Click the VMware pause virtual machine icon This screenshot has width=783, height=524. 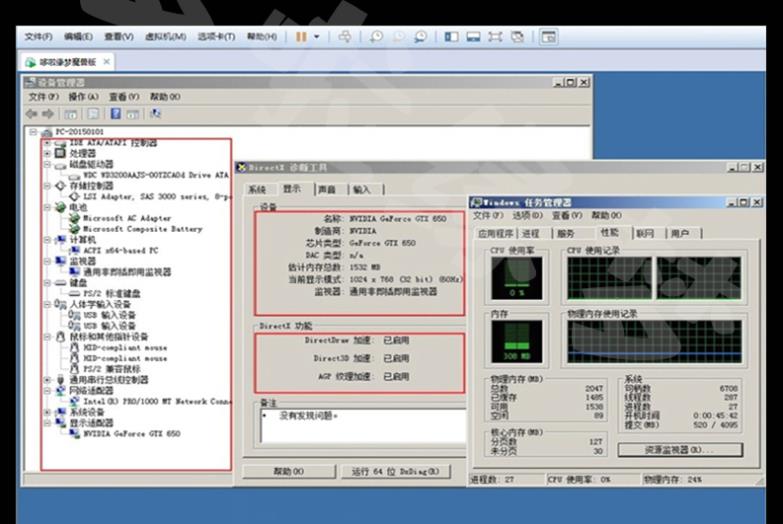301,37
